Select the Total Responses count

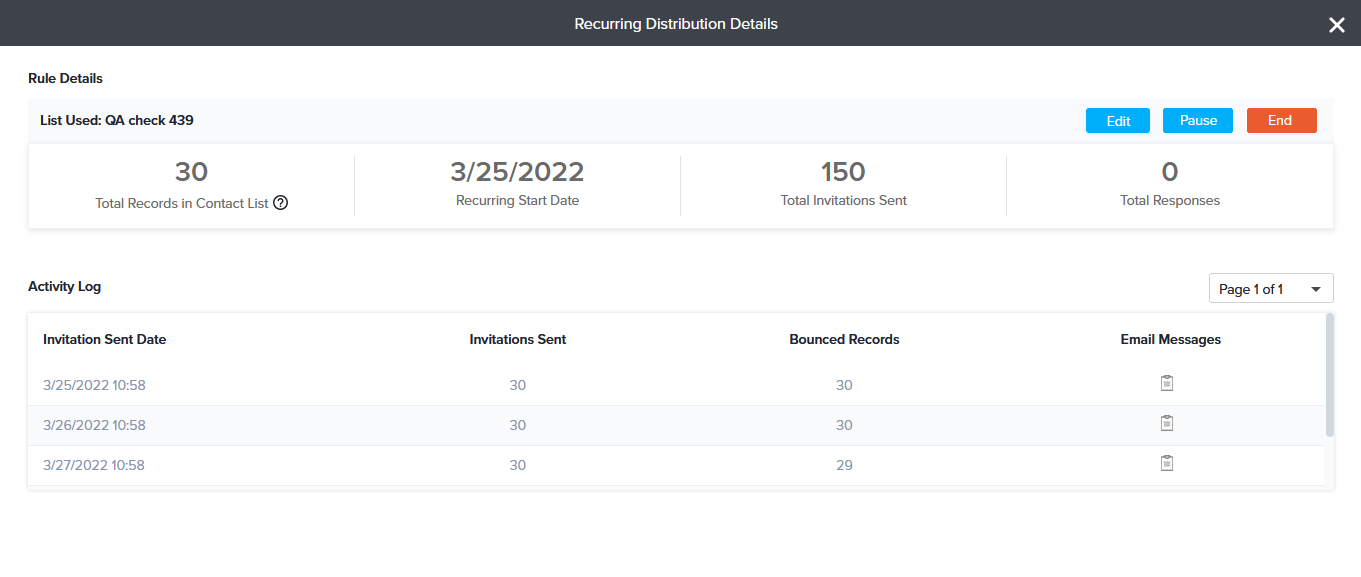point(1169,172)
